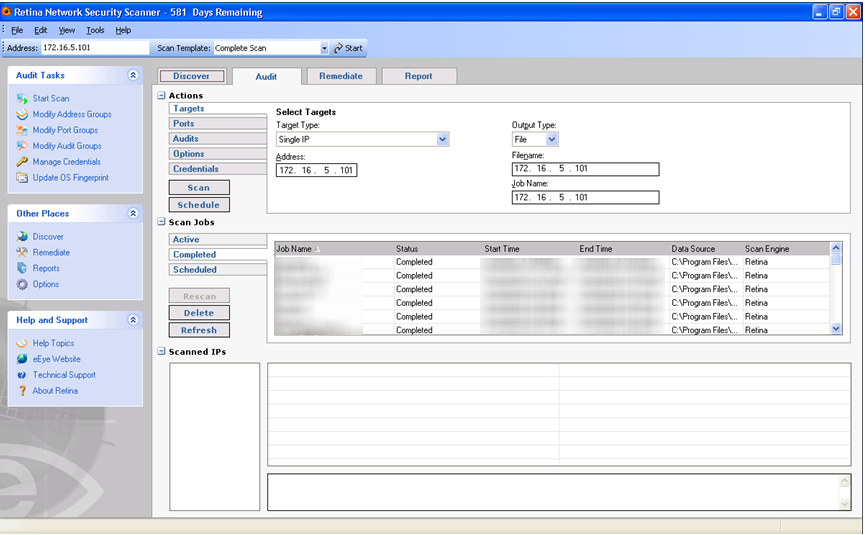The width and height of the screenshot is (865, 535).
Task: Click the Delete button
Action: pos(199,313)
